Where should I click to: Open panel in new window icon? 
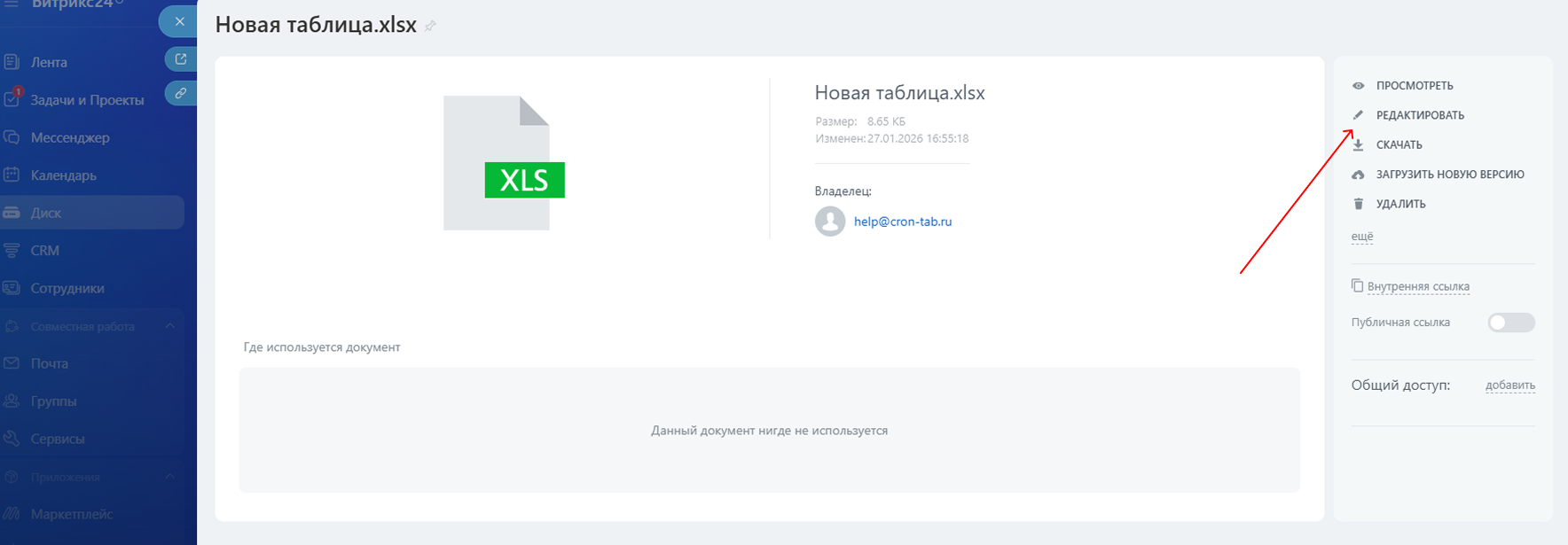pyautogui.click(x=181, y=59)
